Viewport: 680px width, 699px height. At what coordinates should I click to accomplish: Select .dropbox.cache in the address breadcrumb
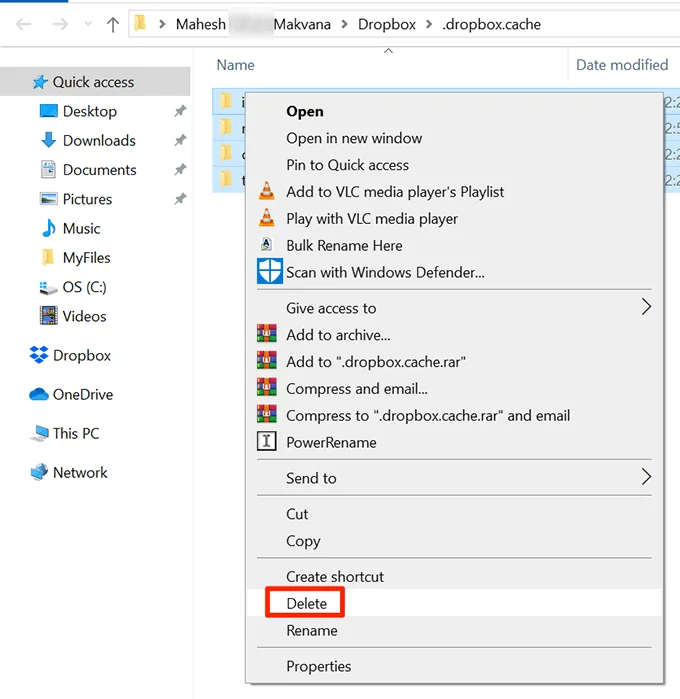pyautogui.click(x=491, y=24)
